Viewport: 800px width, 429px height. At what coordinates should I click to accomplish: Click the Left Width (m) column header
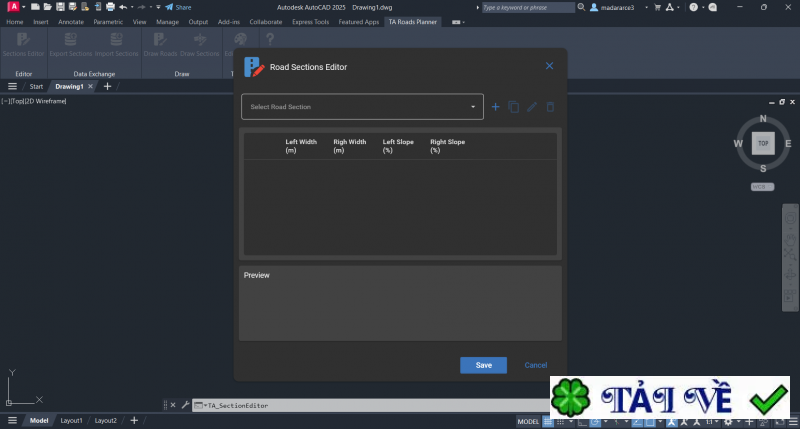pyautogui.click(x=301, y=146)
